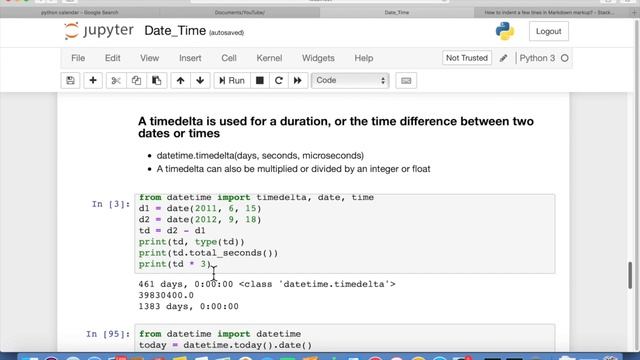Click the Jupyter logo

click(x=99, y=31)
